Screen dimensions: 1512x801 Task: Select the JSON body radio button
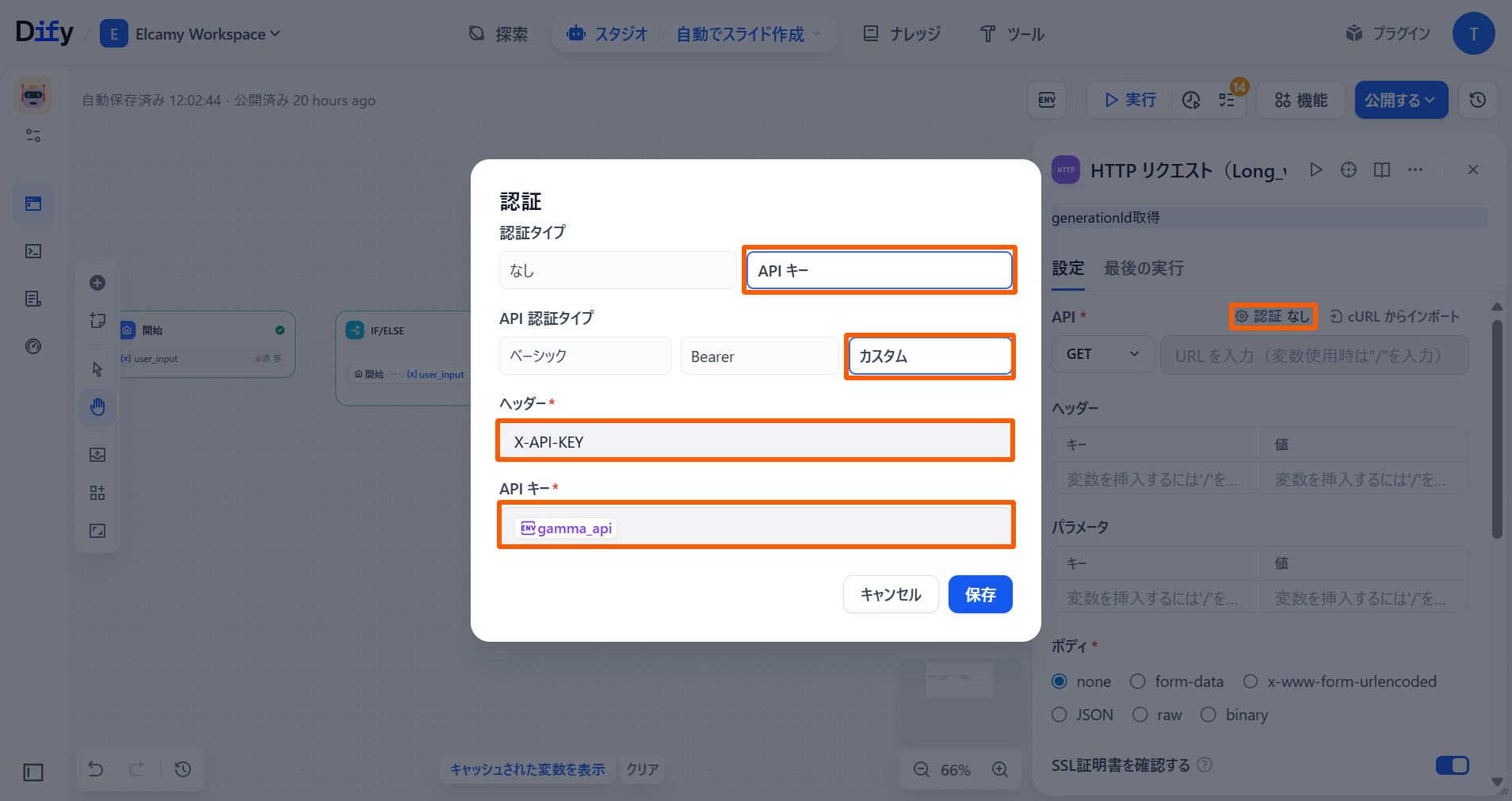[x=1060, y=715]
